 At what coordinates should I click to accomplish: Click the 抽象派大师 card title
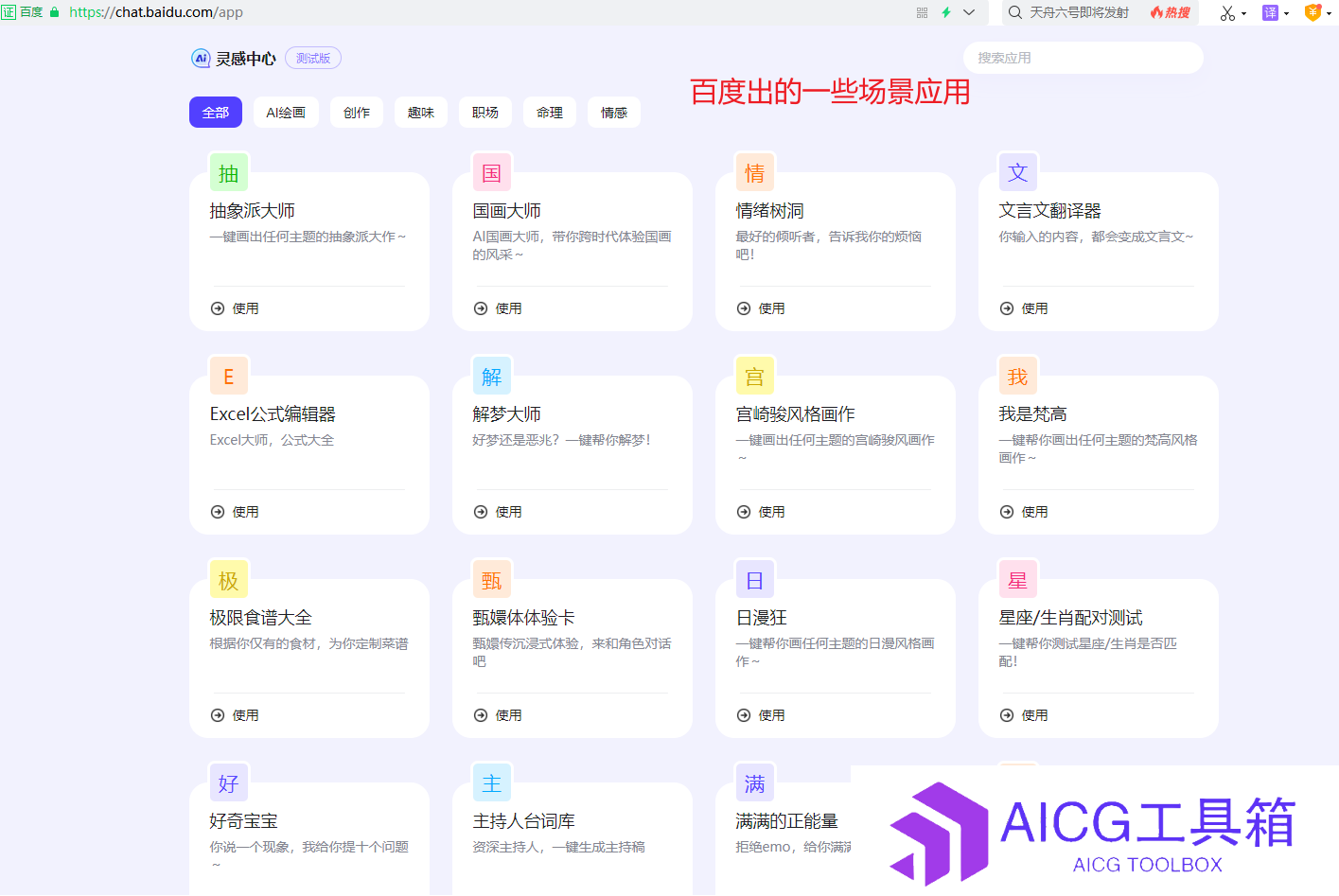pos(253,211)
